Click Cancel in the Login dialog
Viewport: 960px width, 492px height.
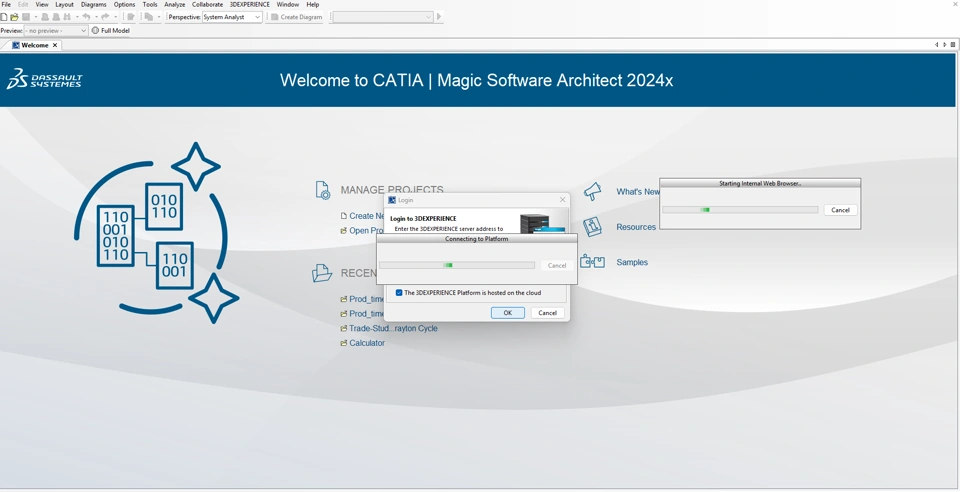point(547,313)
